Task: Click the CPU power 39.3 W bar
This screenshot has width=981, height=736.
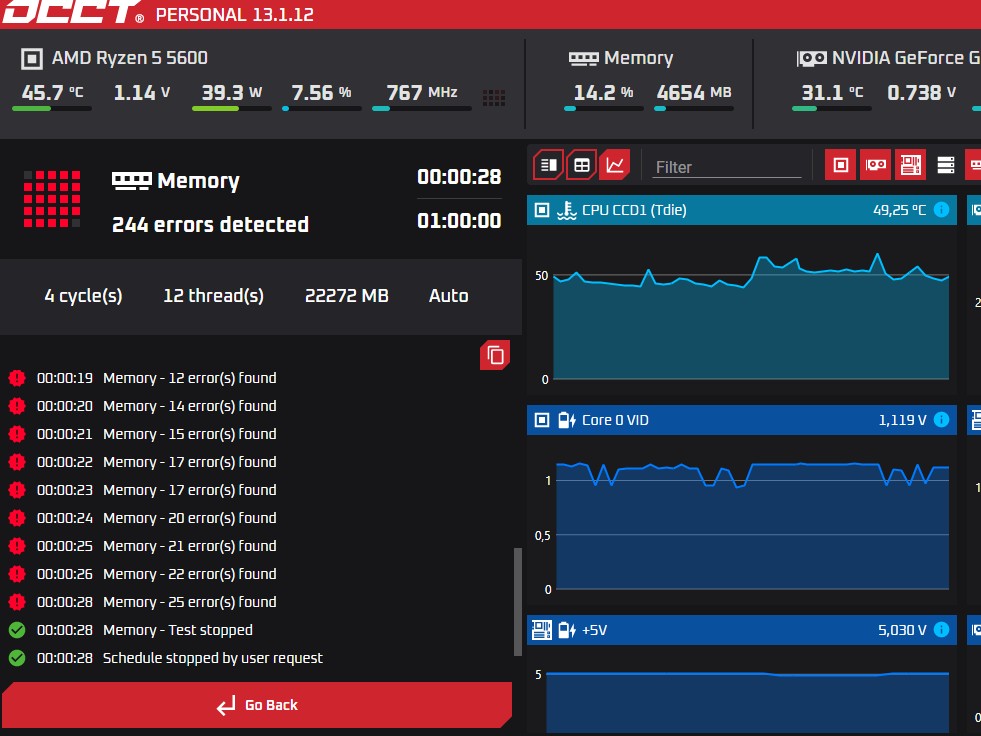Action: pos(231,109)
